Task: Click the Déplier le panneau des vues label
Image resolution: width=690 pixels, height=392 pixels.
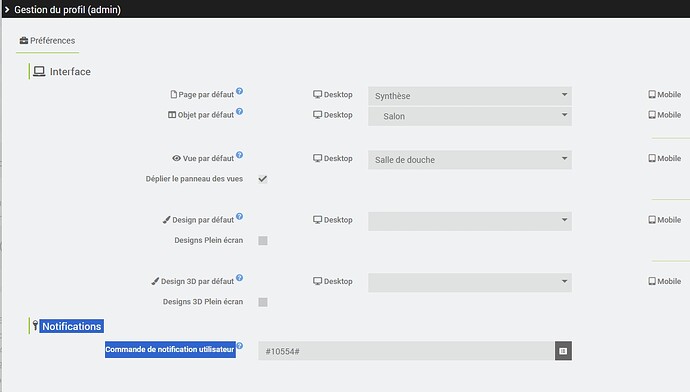Action: [194, 179]
